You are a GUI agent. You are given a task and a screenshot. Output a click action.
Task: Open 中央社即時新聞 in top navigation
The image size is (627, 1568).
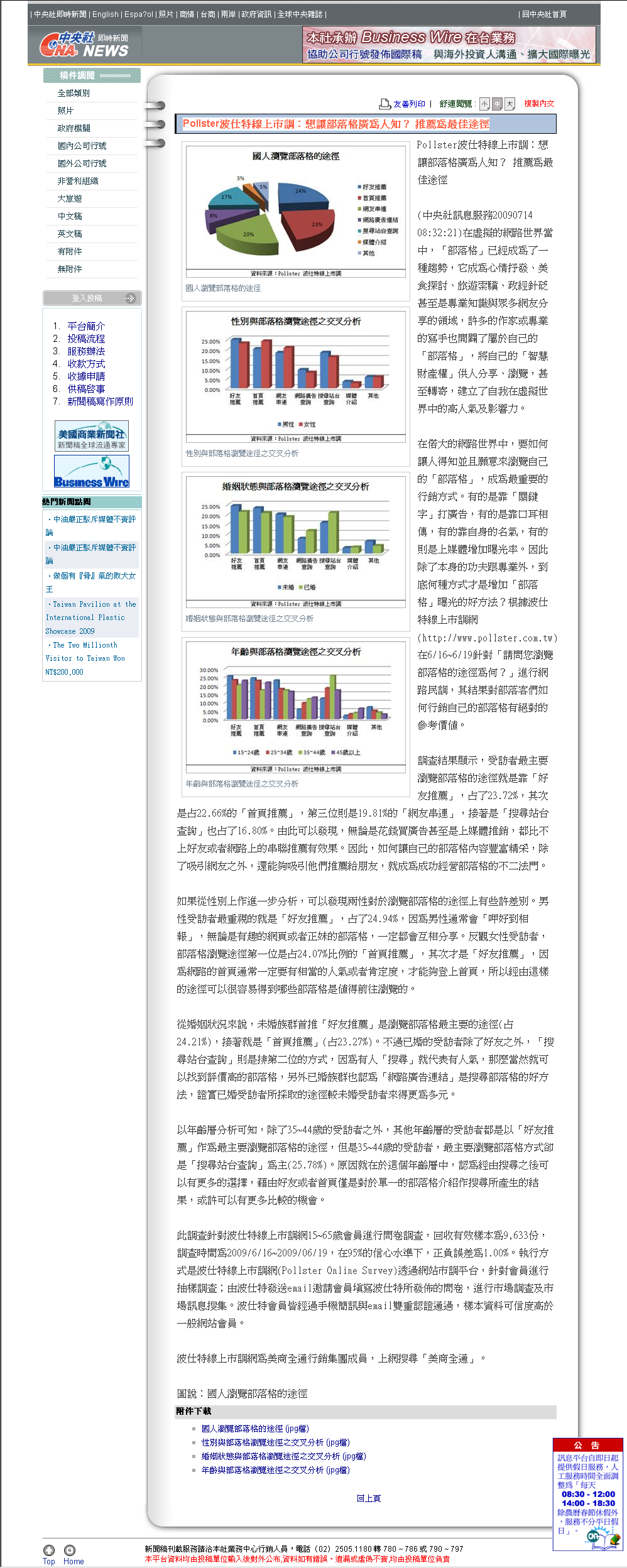(x=60, y=14)
